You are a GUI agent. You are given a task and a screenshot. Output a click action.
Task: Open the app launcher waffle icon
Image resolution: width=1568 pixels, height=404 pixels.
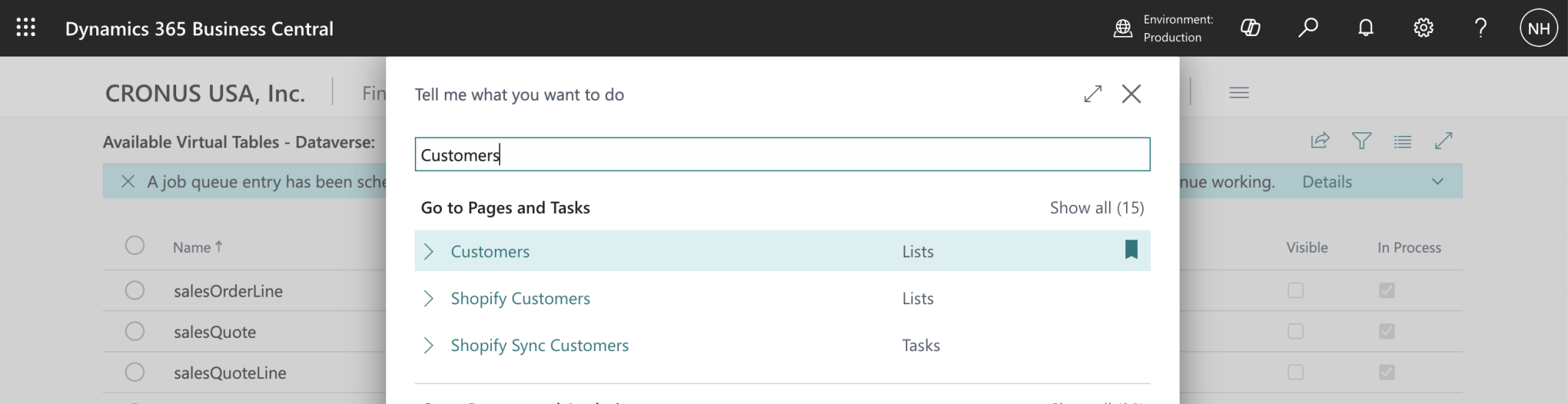[26, 28]
